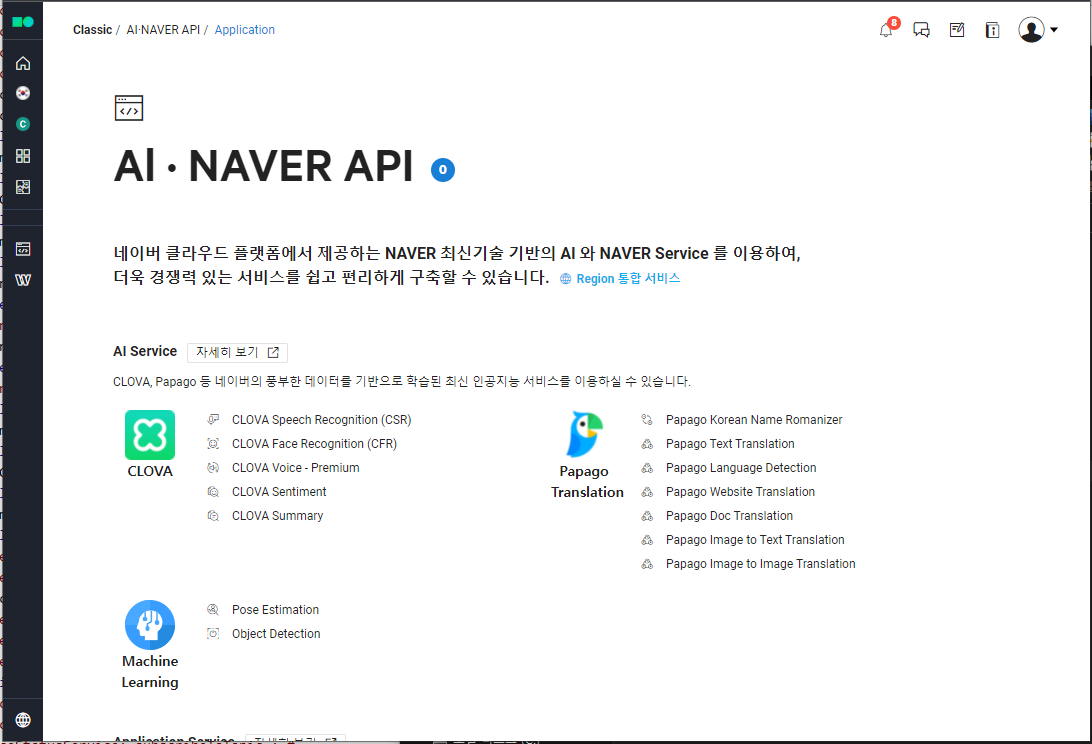Open the chat support icon in header
1092x744 pixels.
point(921,30)
